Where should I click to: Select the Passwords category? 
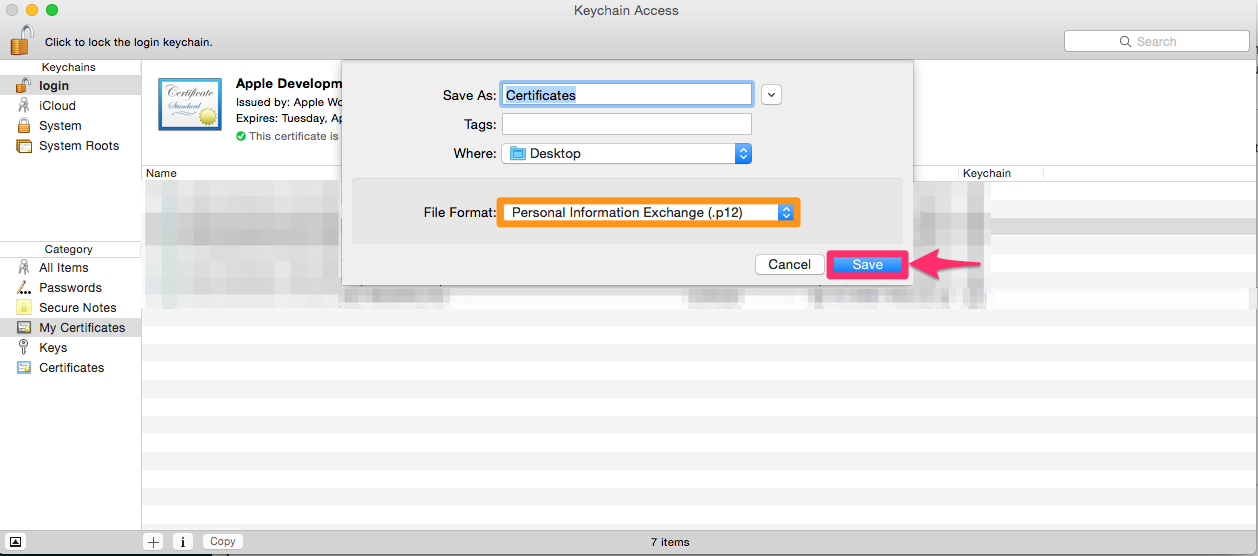[70, 288]
